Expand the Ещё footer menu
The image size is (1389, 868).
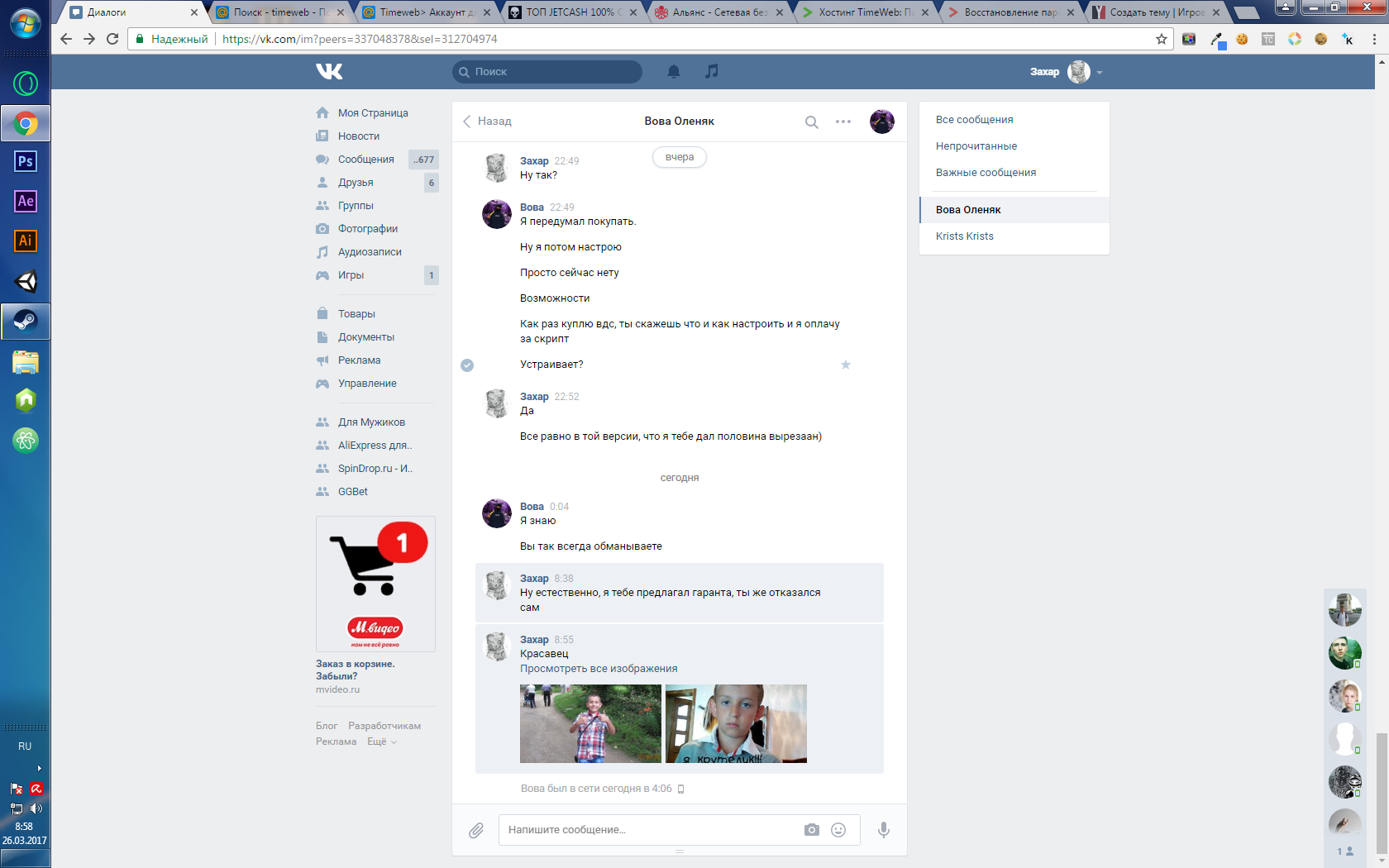[x=381, y=742]
